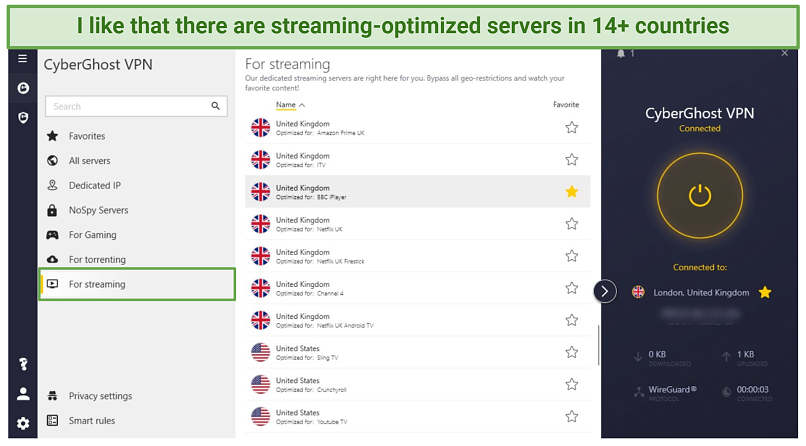This screenshot has width=806, height=446.
Task: Open the notifications bell icon
Action: 621,53
